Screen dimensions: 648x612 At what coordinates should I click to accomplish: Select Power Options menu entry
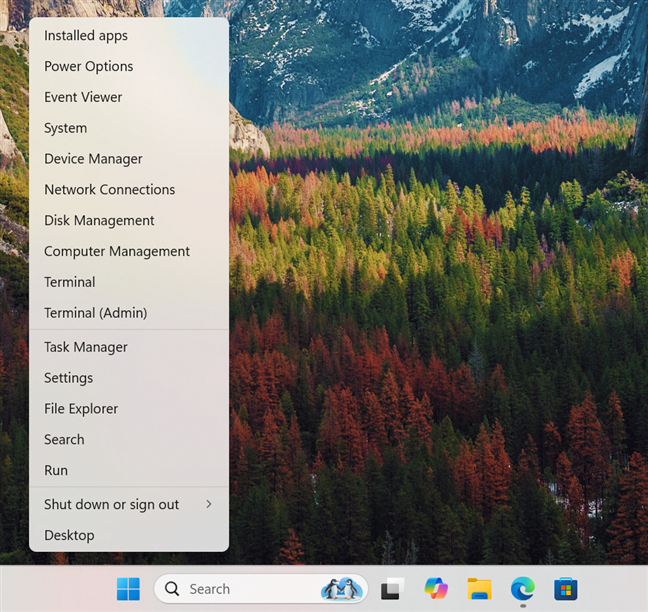[129, 66]
